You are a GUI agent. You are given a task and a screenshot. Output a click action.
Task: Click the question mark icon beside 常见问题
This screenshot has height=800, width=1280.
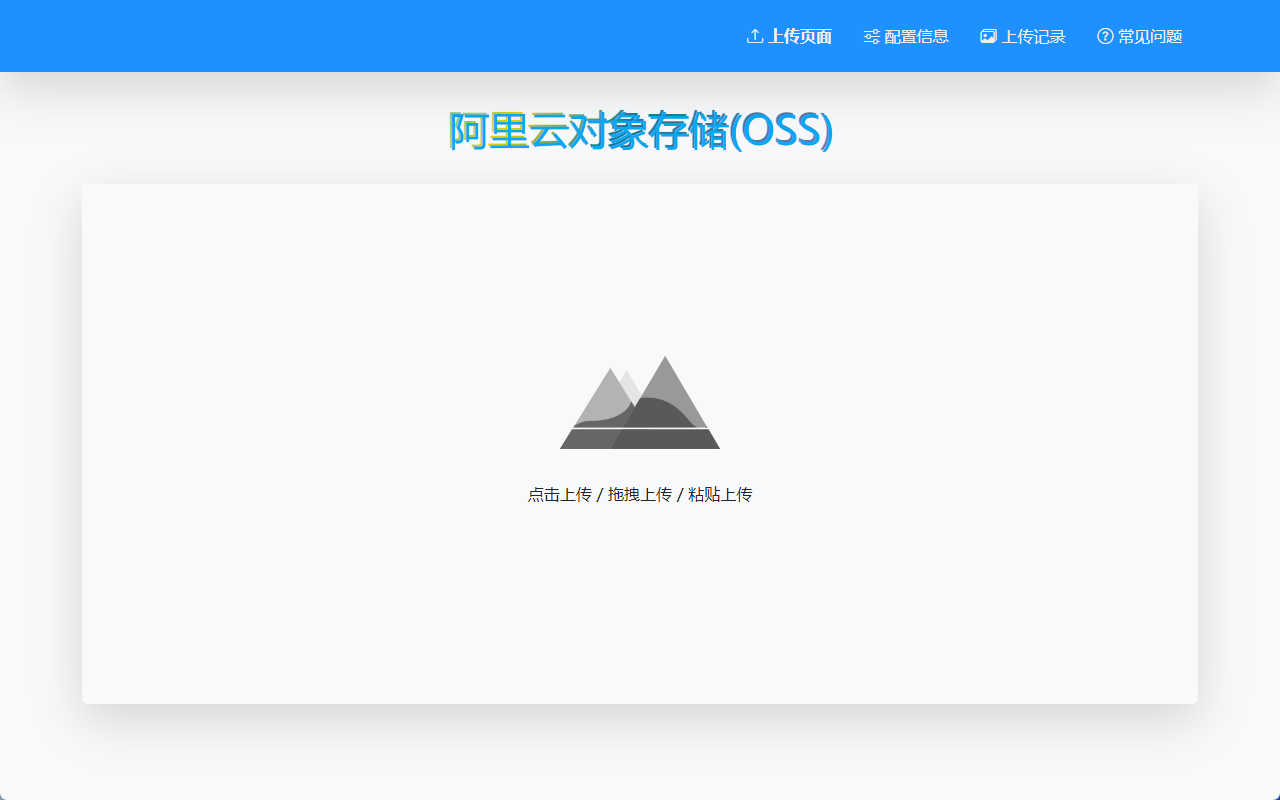[x=1104, y=35]
